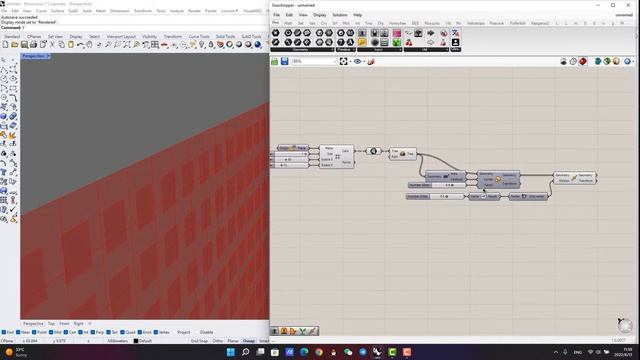
Task: Expand the Util ribbon panel dropdown
Action: click(x=447, y=50)
